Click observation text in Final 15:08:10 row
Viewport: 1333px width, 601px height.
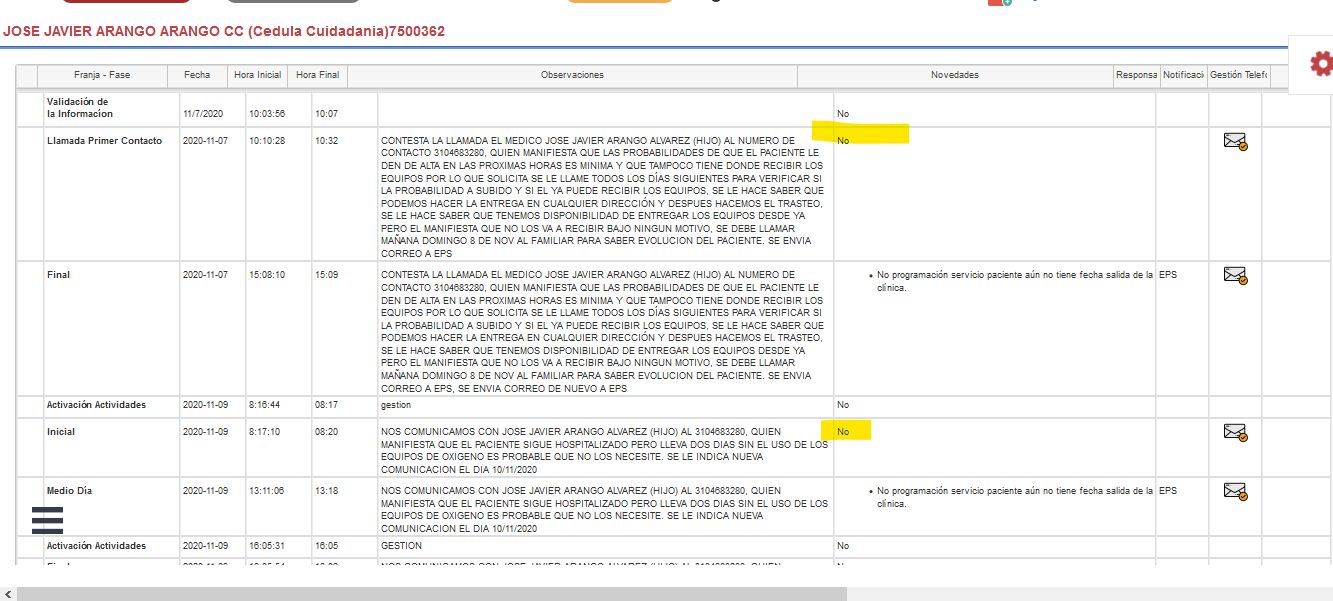[x=603, y=331]
